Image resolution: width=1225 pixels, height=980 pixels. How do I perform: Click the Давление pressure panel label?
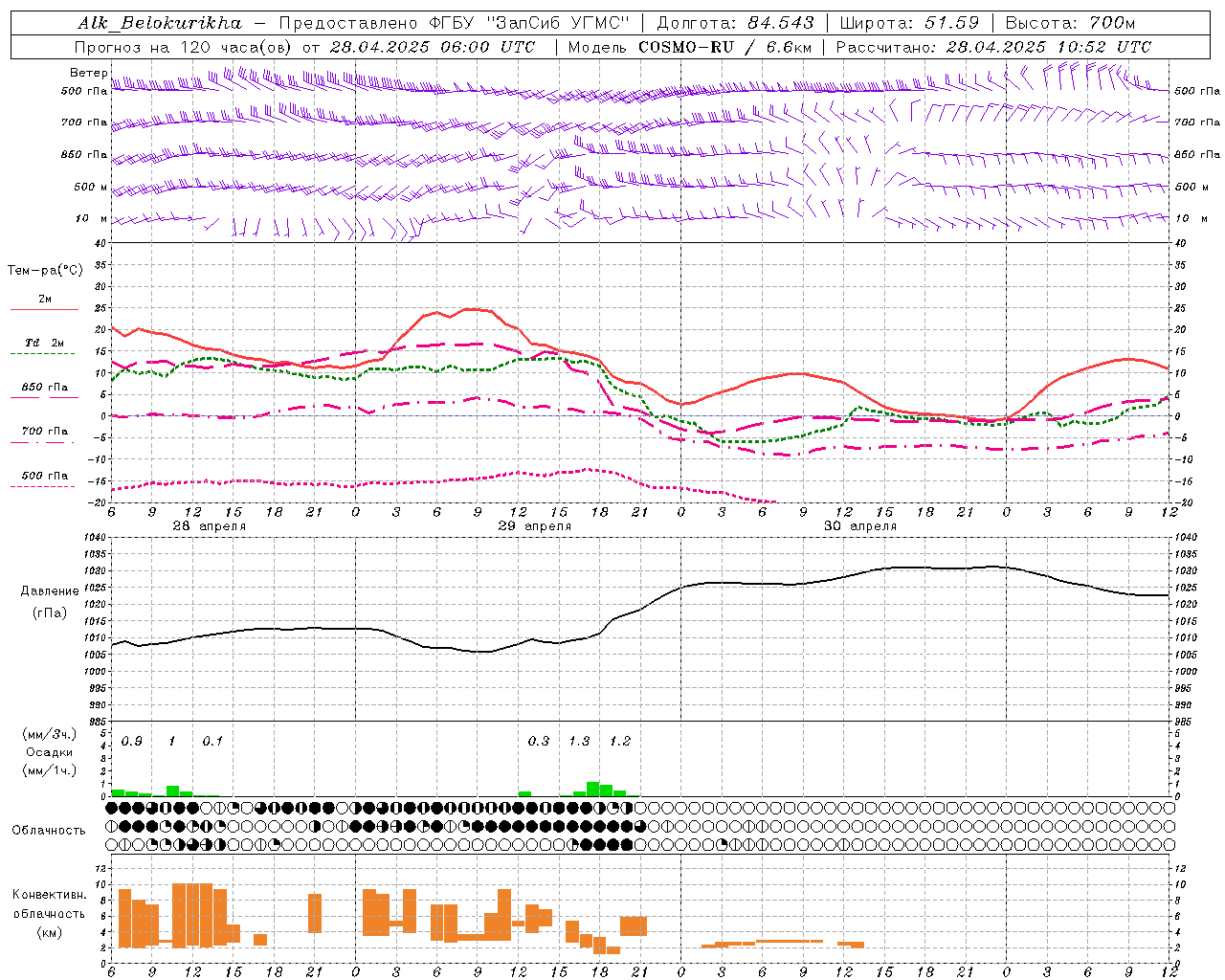click(50, 591)
